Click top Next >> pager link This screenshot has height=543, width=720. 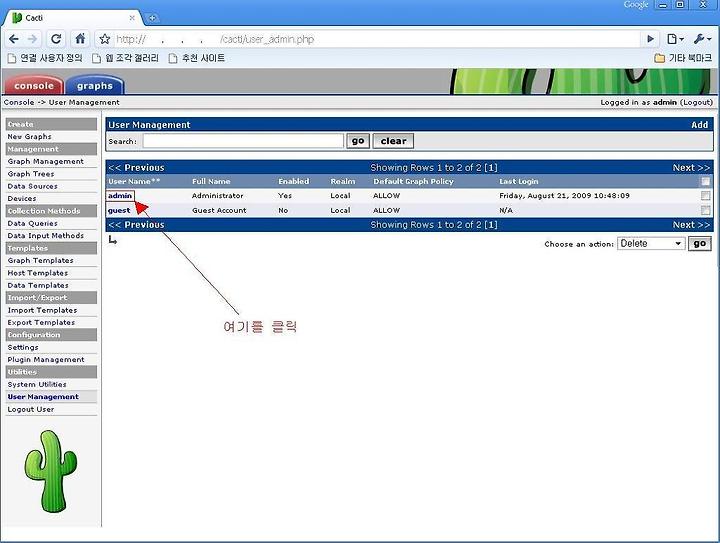pyautogui.click(x=691, y=168)
